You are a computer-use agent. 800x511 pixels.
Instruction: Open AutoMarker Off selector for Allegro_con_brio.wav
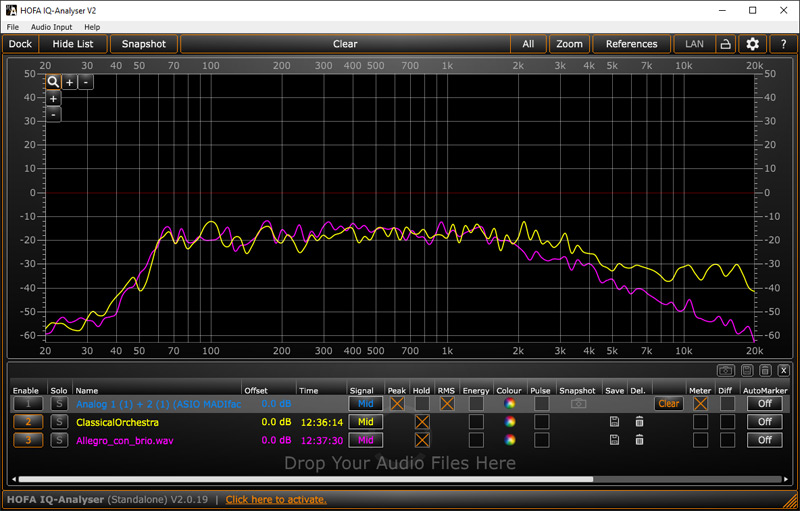[765, 440]
